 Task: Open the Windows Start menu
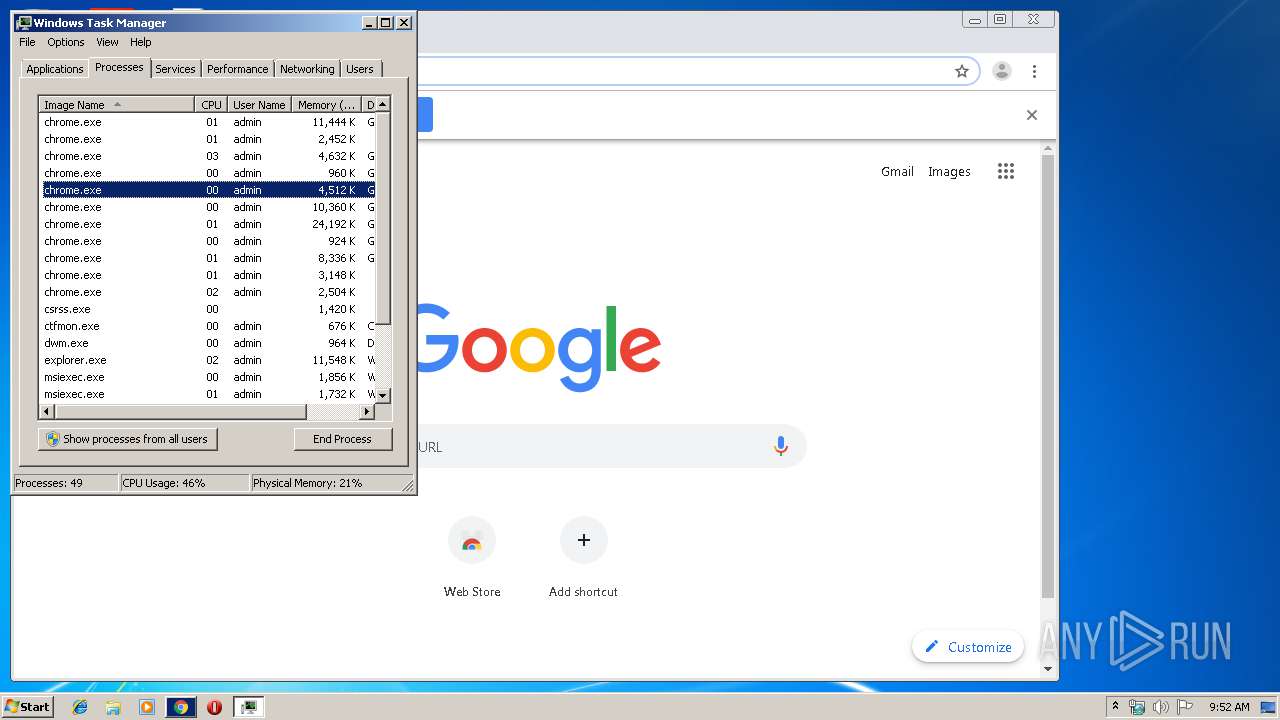click(28, 707)
